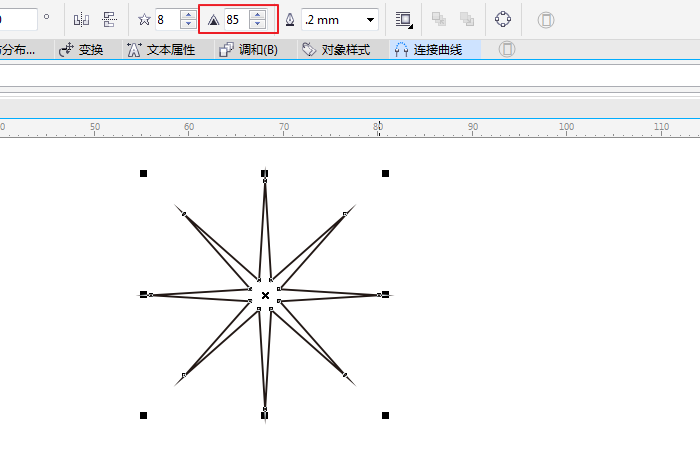
Task: Increase the star points count
Action: coord(188,15)
